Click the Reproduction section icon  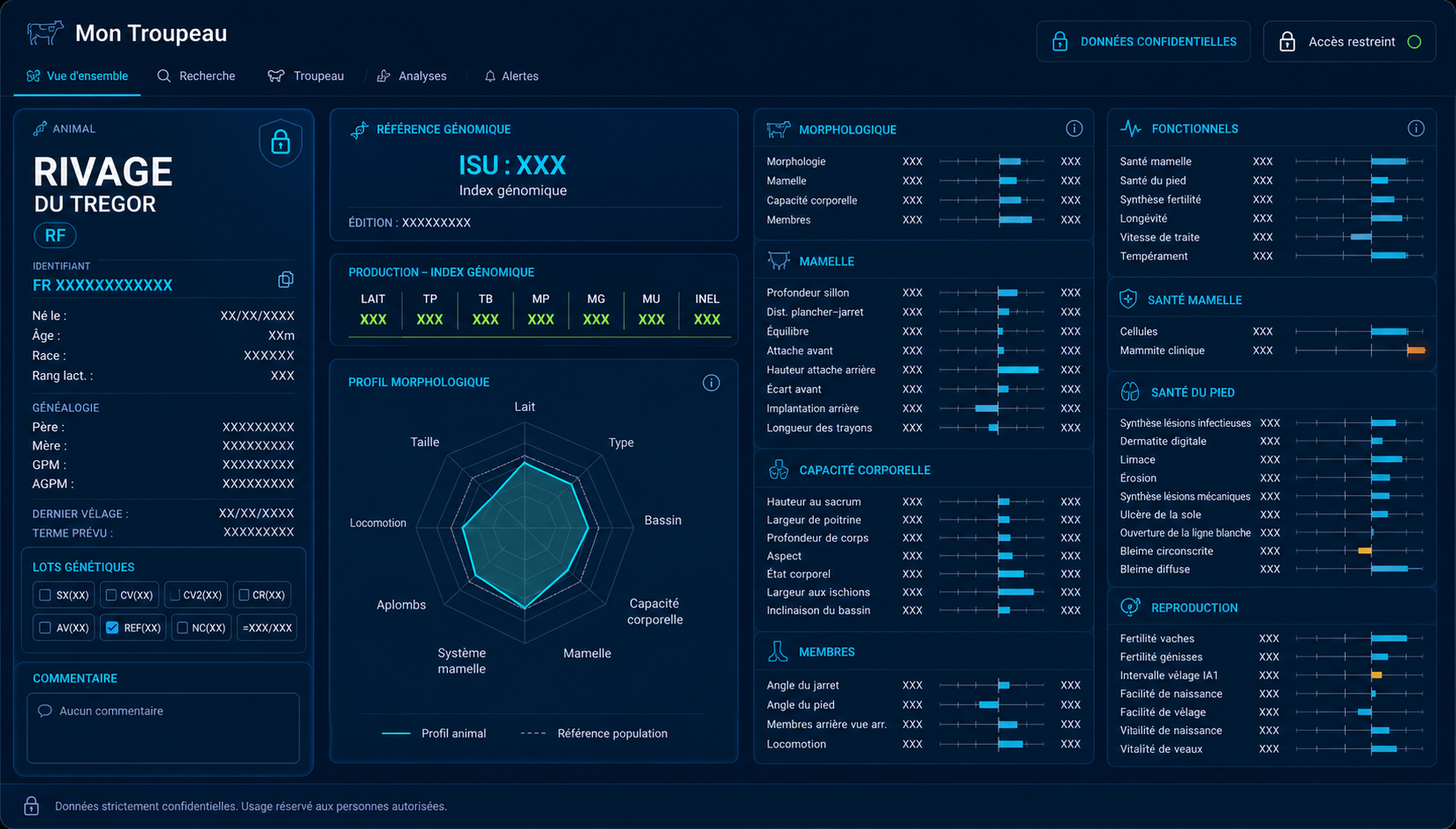[1130, 607]
